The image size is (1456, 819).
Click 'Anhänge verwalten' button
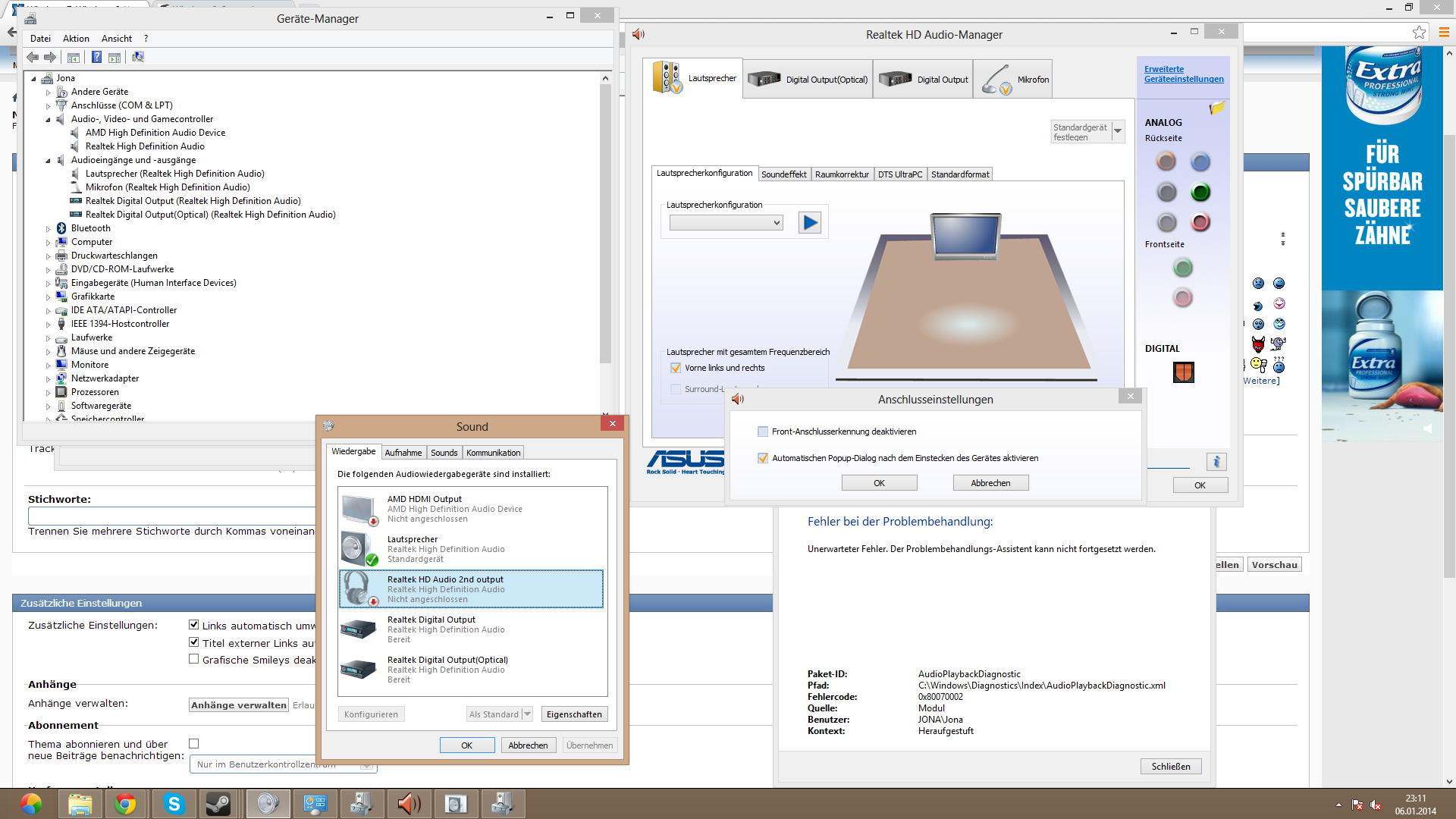(x=239, y=705)
